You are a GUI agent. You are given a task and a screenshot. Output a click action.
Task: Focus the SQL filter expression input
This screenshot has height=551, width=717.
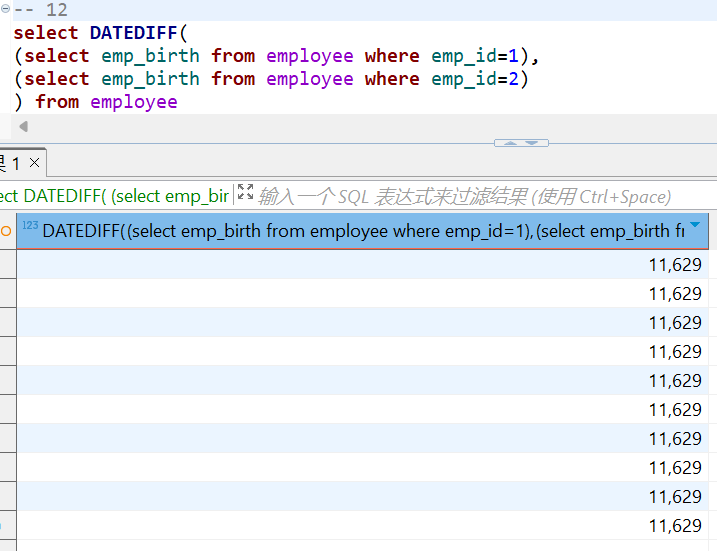pos(464,196)
